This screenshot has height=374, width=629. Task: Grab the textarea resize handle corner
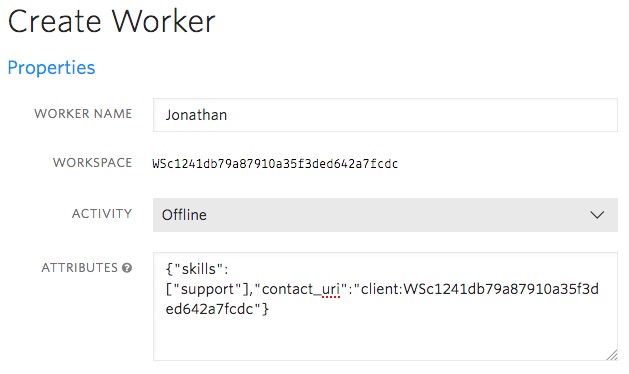(612, 355)
